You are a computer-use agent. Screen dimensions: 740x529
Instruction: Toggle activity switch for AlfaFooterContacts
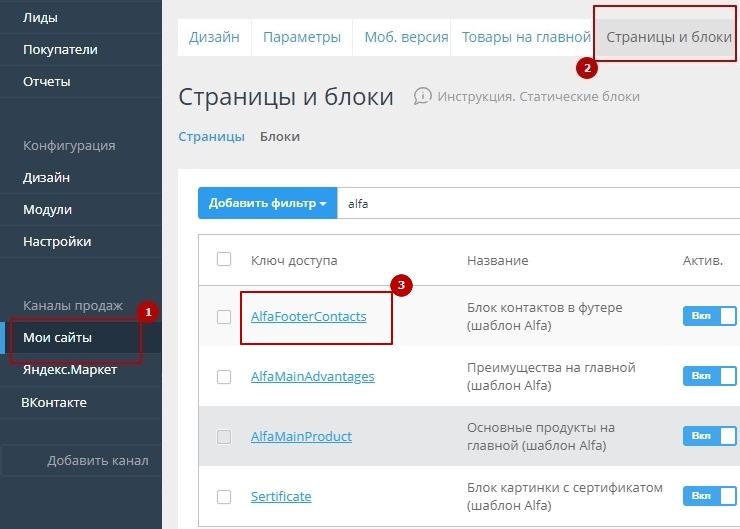point(709,316)
